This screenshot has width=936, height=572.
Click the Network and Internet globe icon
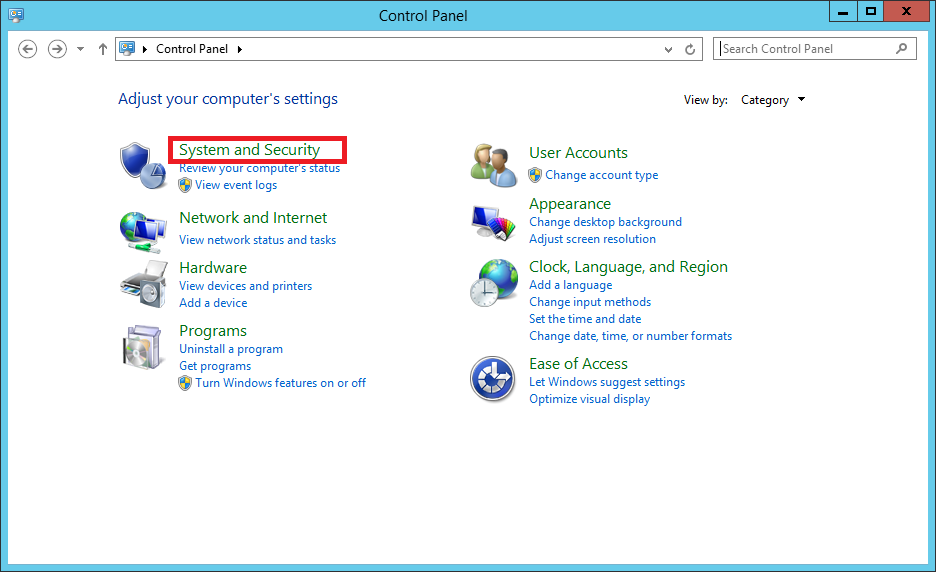click(142, 230)
